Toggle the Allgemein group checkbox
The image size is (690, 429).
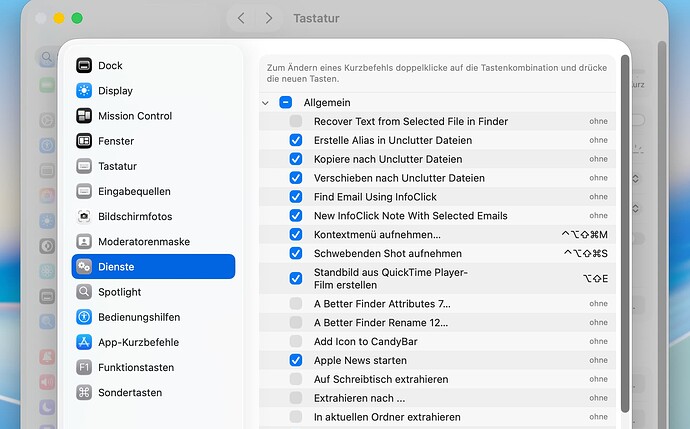coord(286,102)
